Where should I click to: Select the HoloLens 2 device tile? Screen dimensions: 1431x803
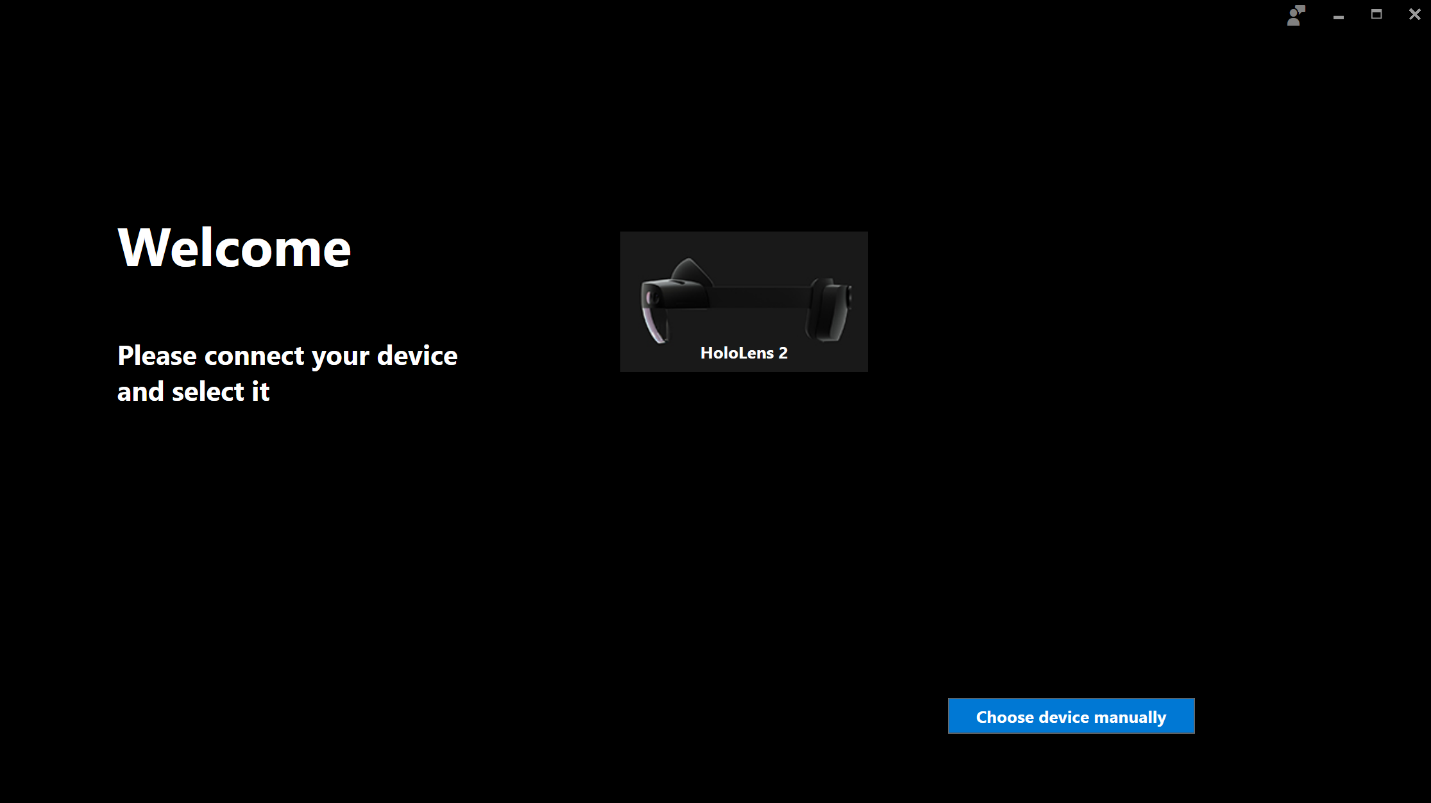[743, 302]
